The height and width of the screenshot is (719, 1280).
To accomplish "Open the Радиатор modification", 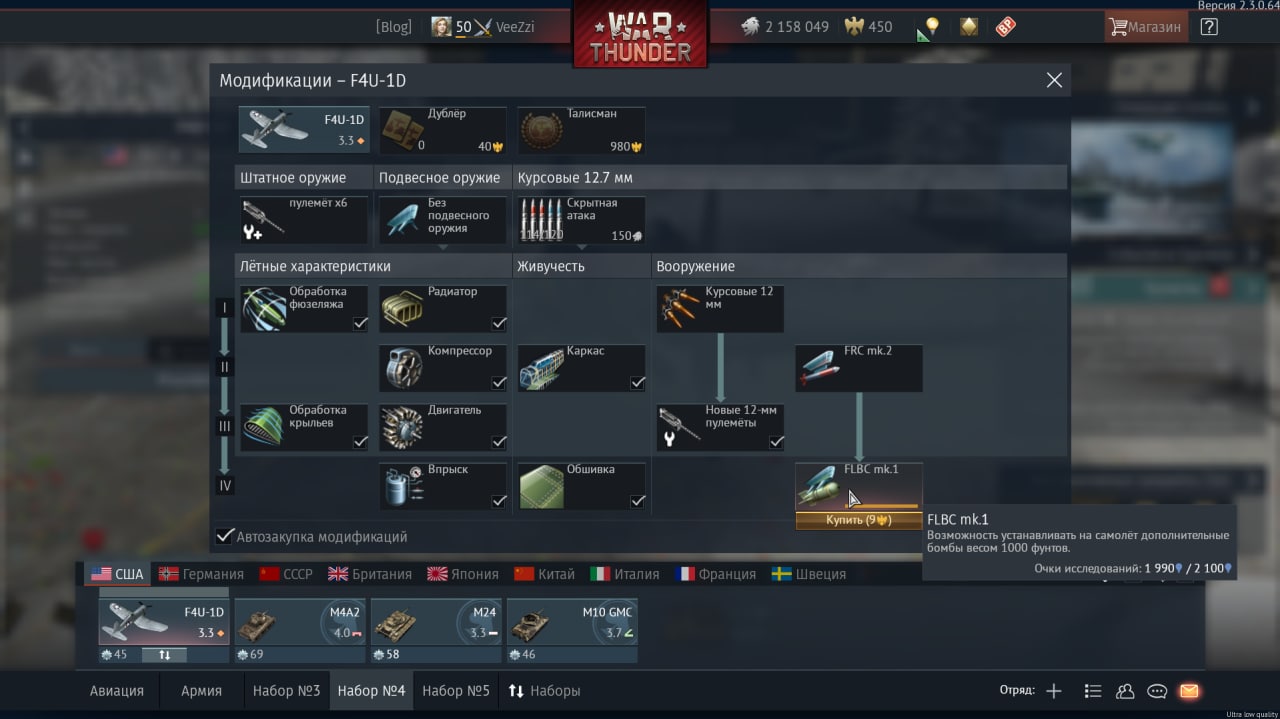I will 442,309.
